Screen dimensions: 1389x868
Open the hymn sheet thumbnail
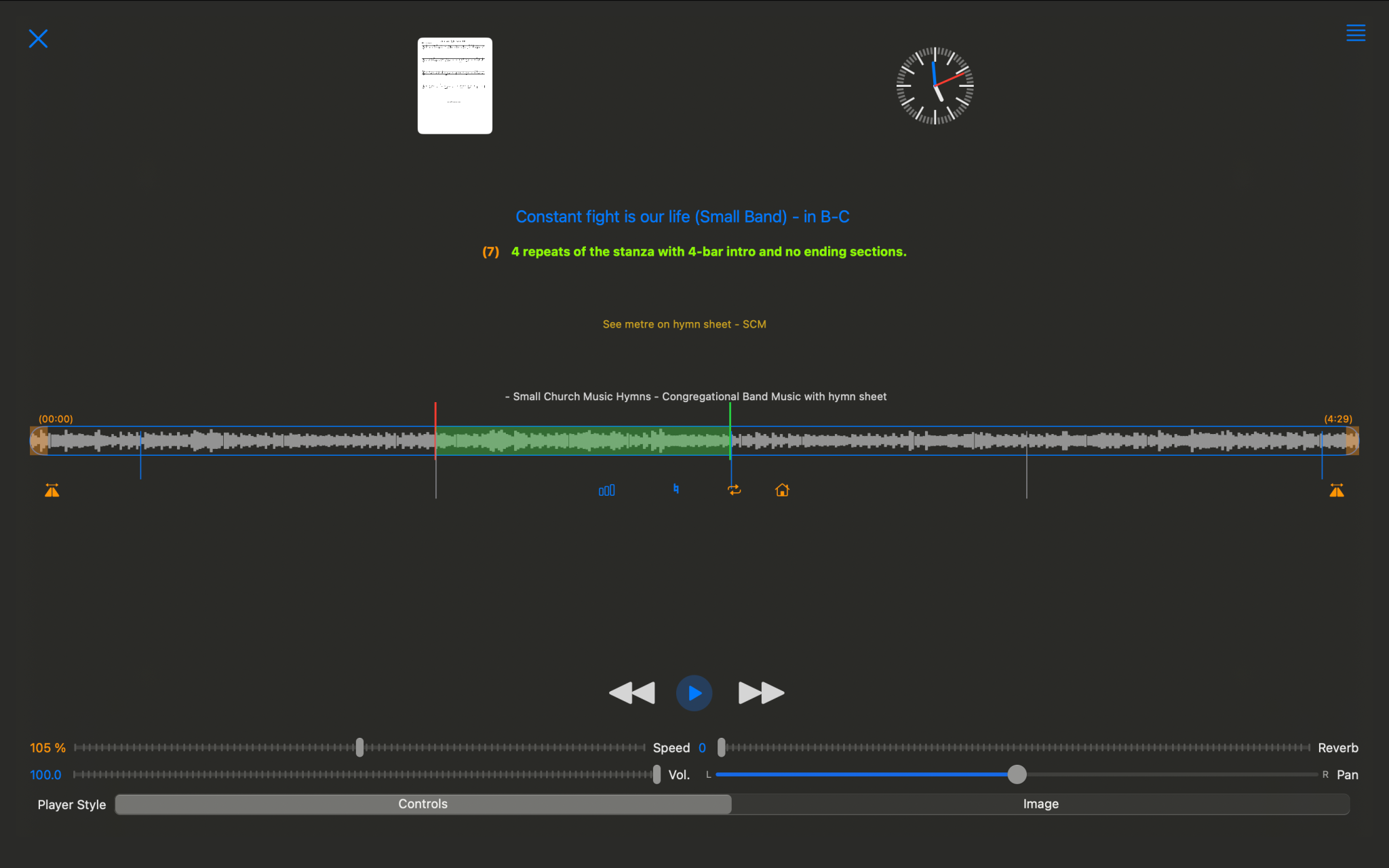[x=454, y=85]
